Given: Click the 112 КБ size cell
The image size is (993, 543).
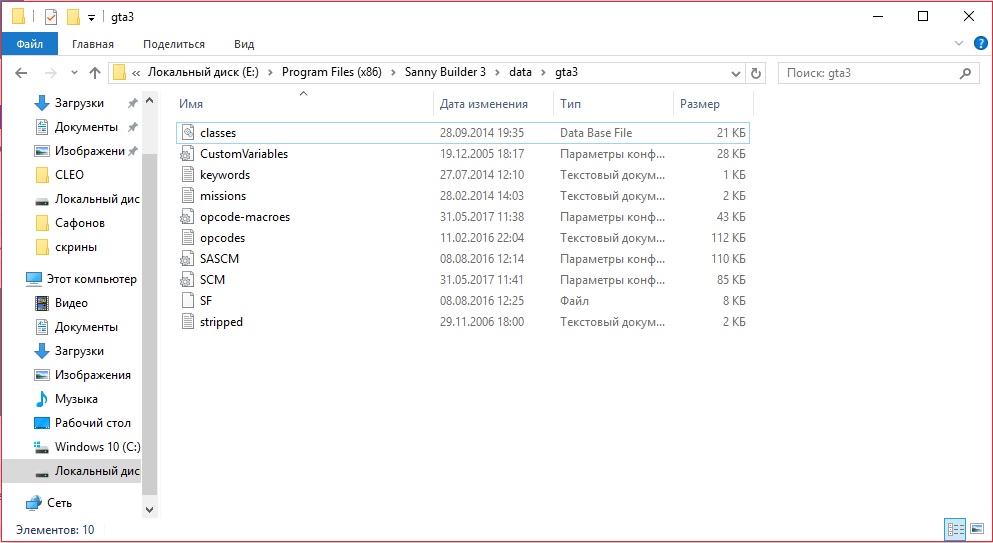Looking at the screenshot, I should (x=728, y=238).
